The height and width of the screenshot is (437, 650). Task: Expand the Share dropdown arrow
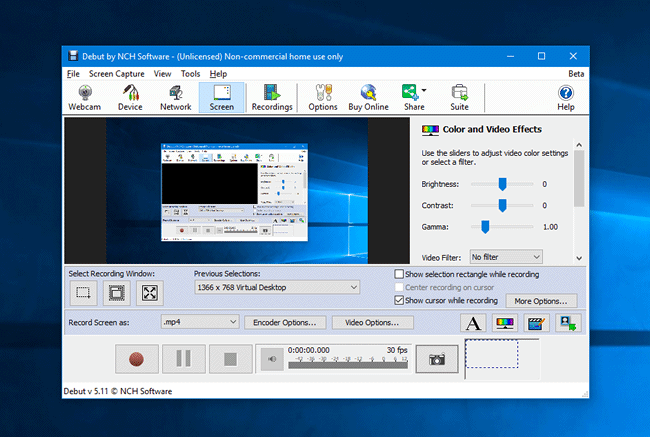pyautogui.click(x=424, y=90)
